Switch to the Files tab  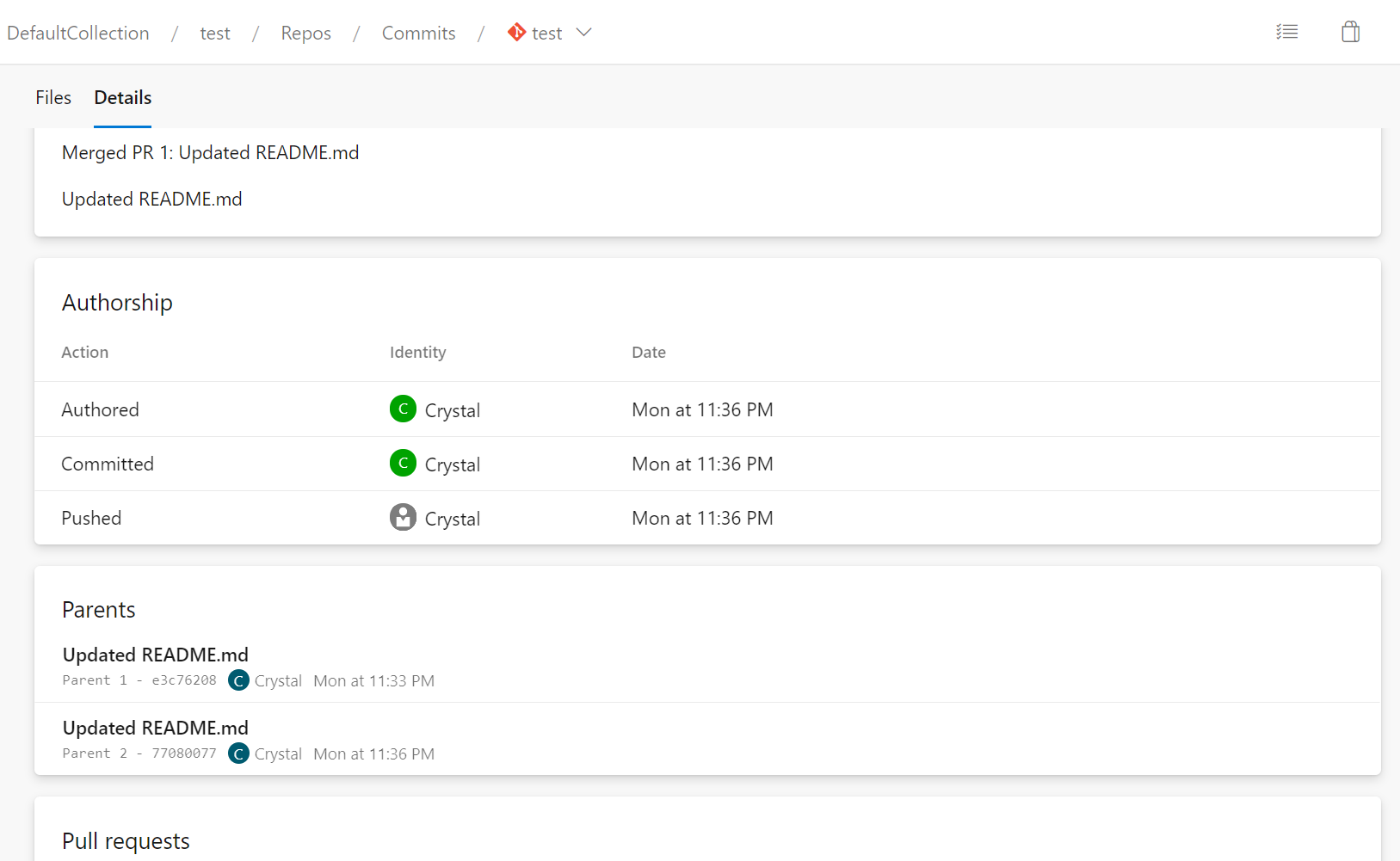[52, 97]
